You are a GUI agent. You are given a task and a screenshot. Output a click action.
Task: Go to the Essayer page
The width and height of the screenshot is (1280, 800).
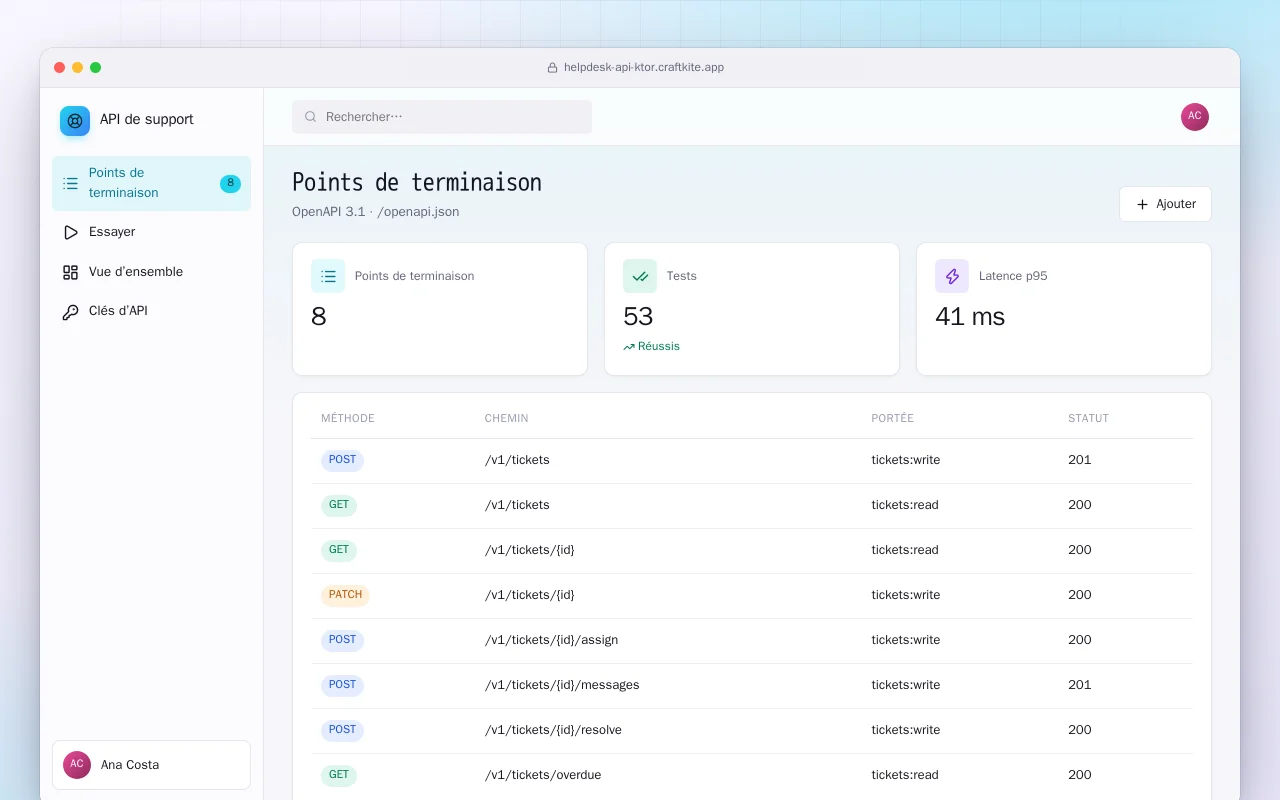[151, 232]
